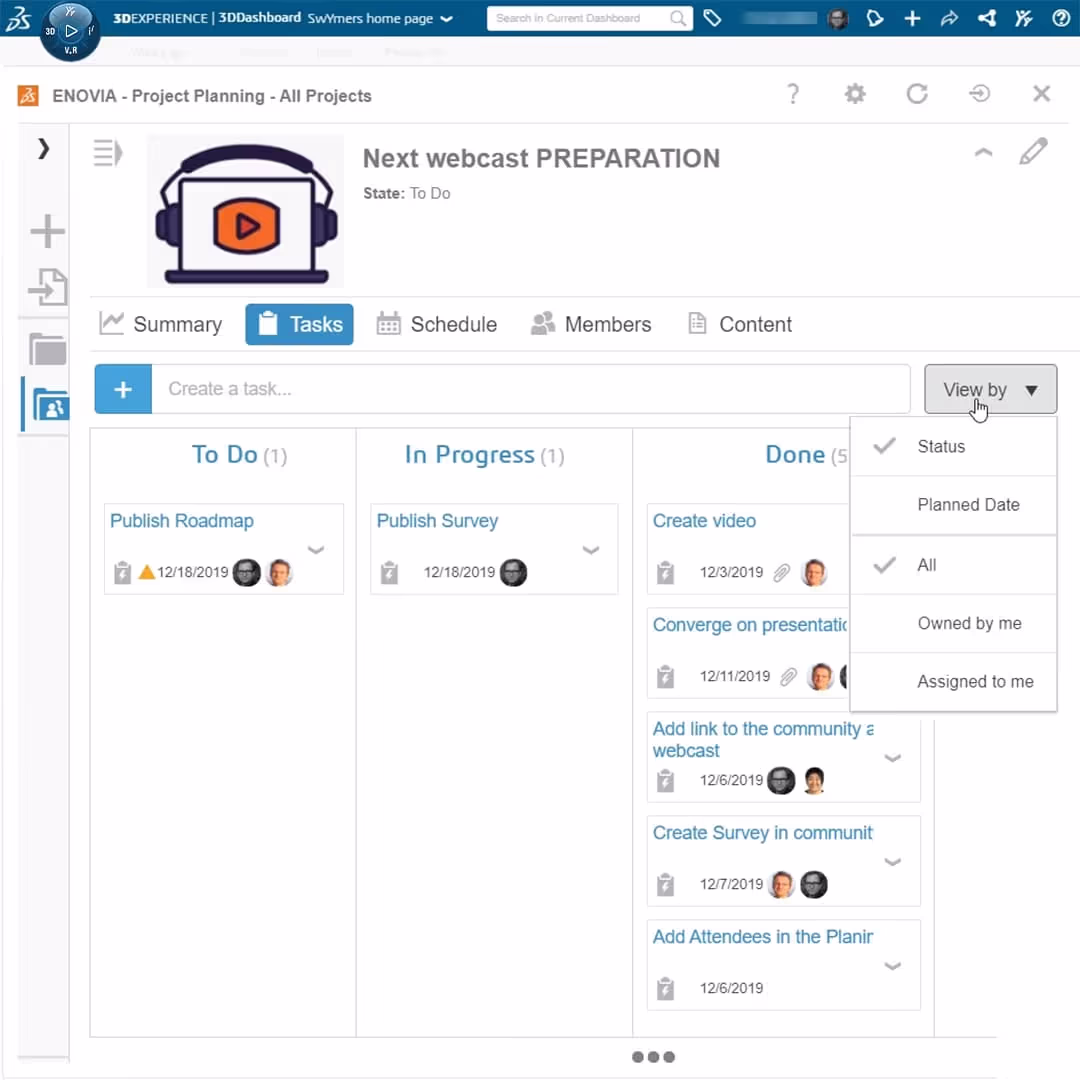Click clipboard icon on Publish Survey

pos(389,572)
